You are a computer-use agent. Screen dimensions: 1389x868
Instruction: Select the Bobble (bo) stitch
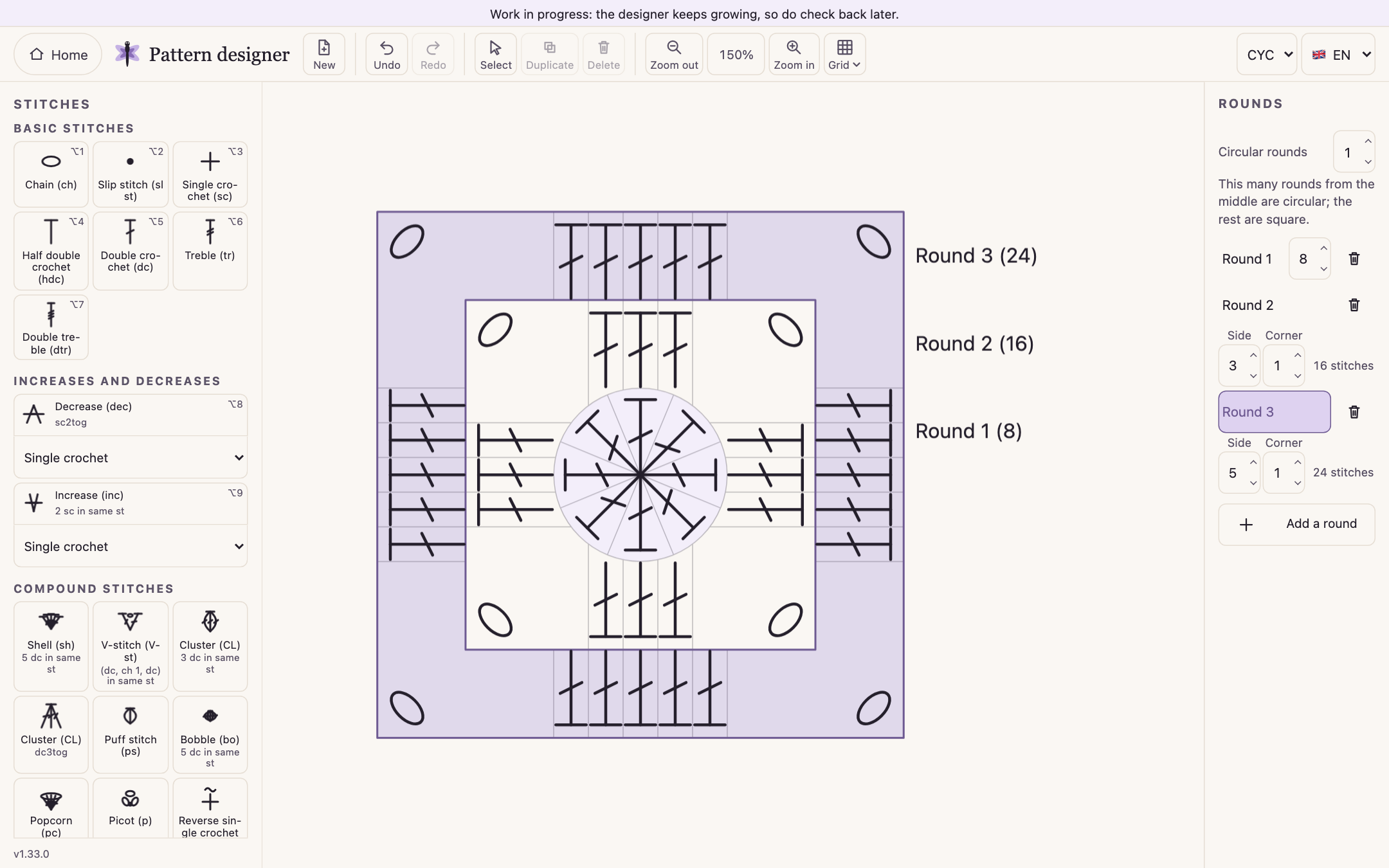tap(210, 734)
